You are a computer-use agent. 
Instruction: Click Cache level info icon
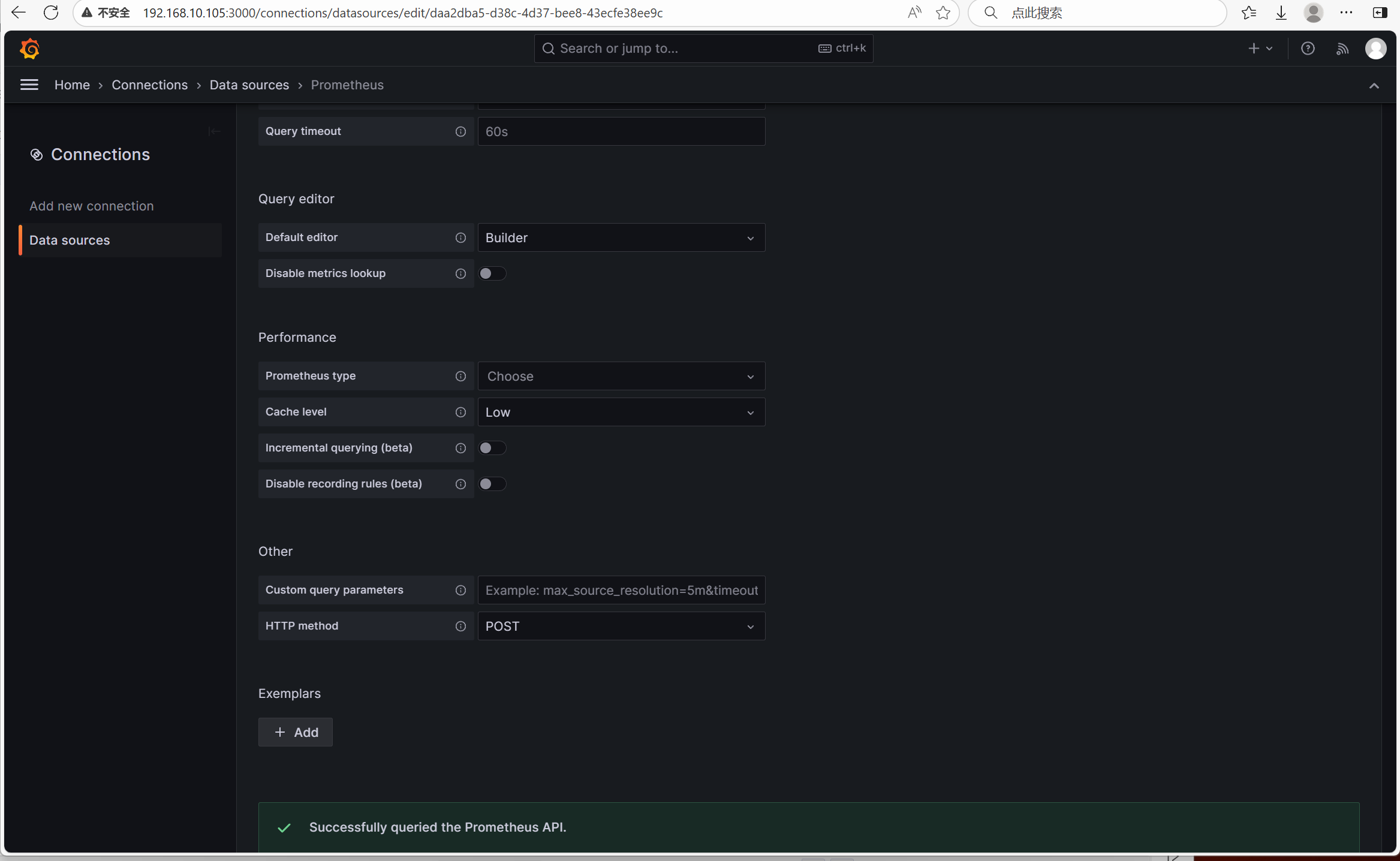pos(460,412)
